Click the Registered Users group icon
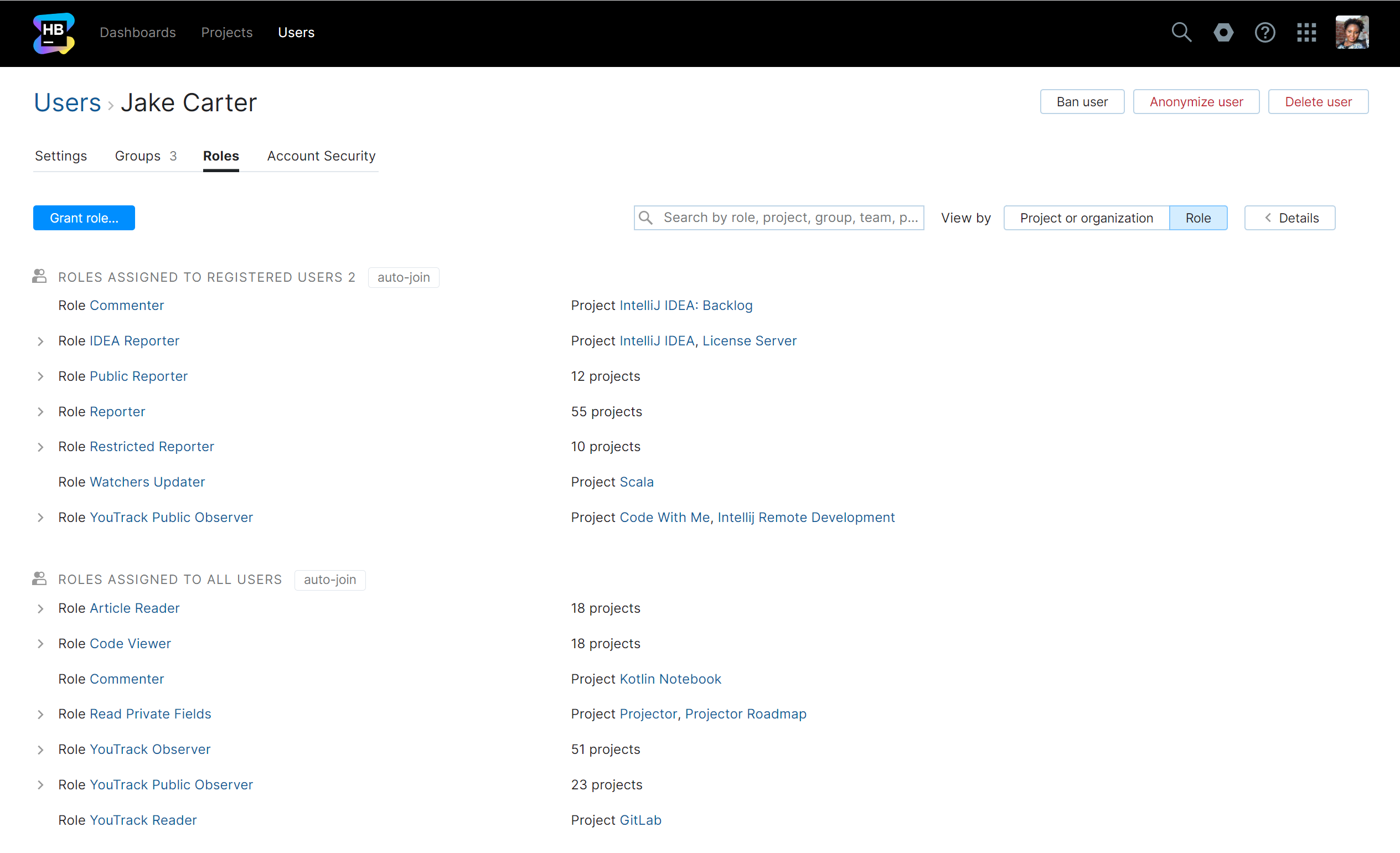Viewport: 1400px width, 853px height. [x=39, y=277]
